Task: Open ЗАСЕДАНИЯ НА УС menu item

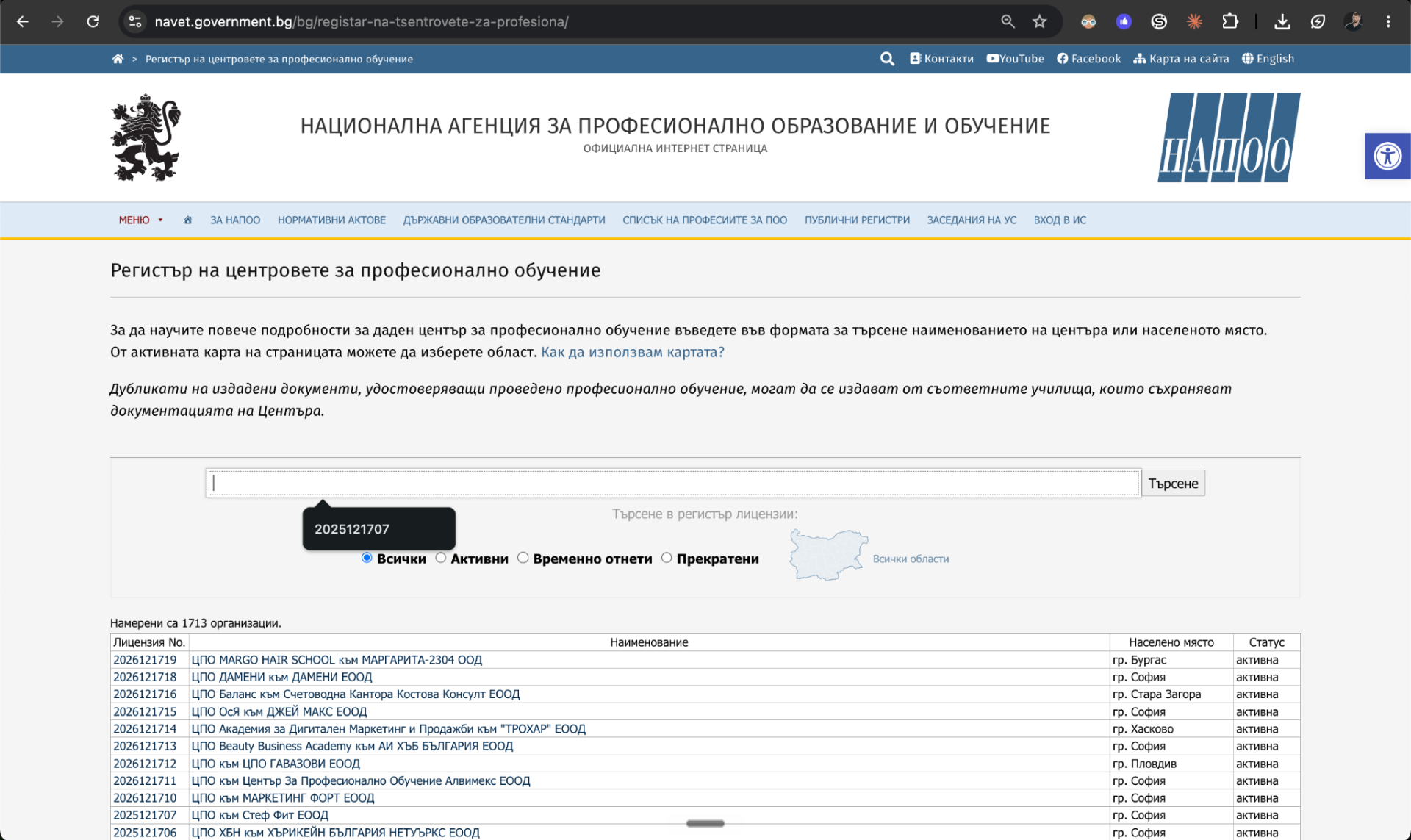Action: coord(972,220)
